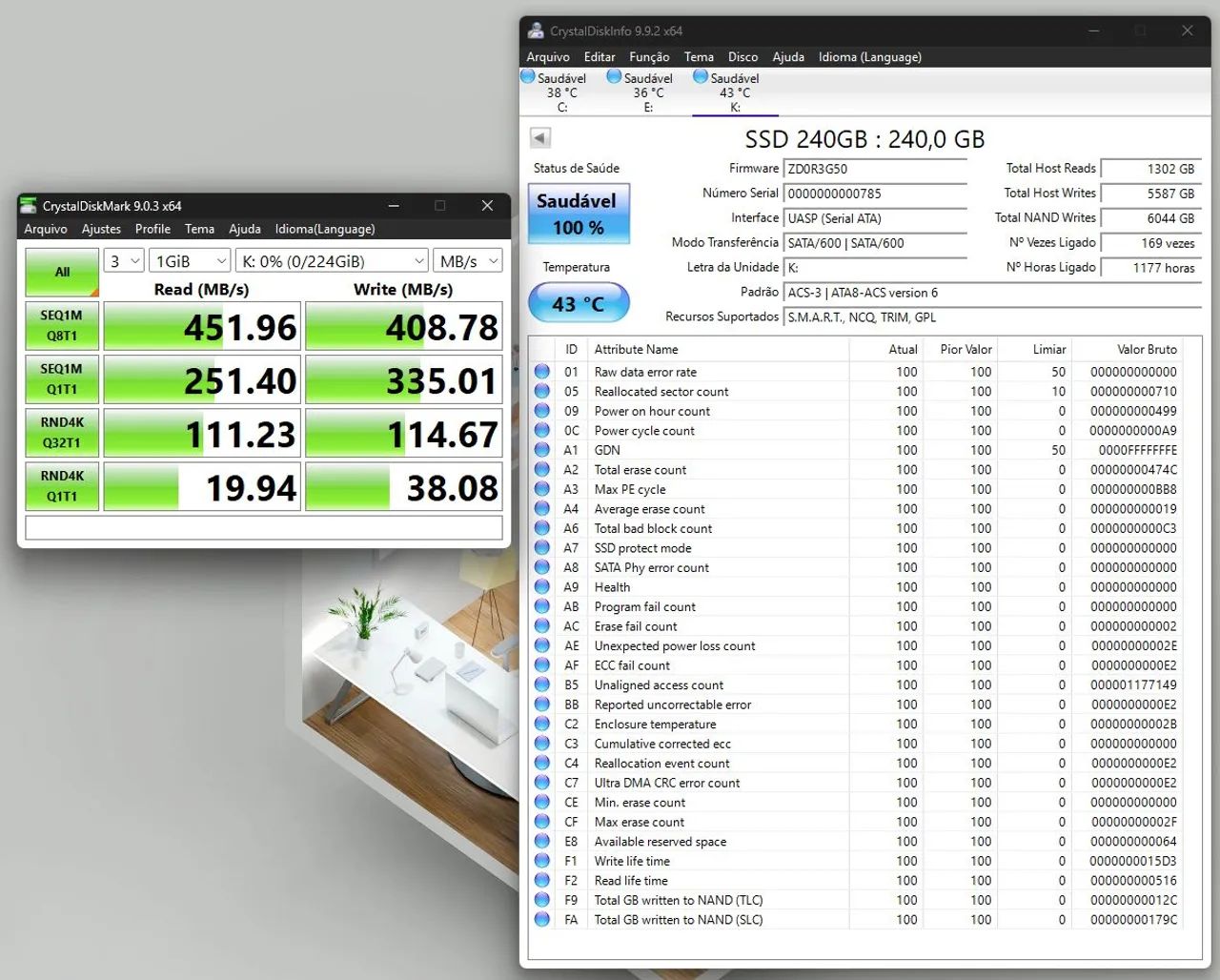Click status orb for Health row

pyautogui.click(x=542, y=586)
